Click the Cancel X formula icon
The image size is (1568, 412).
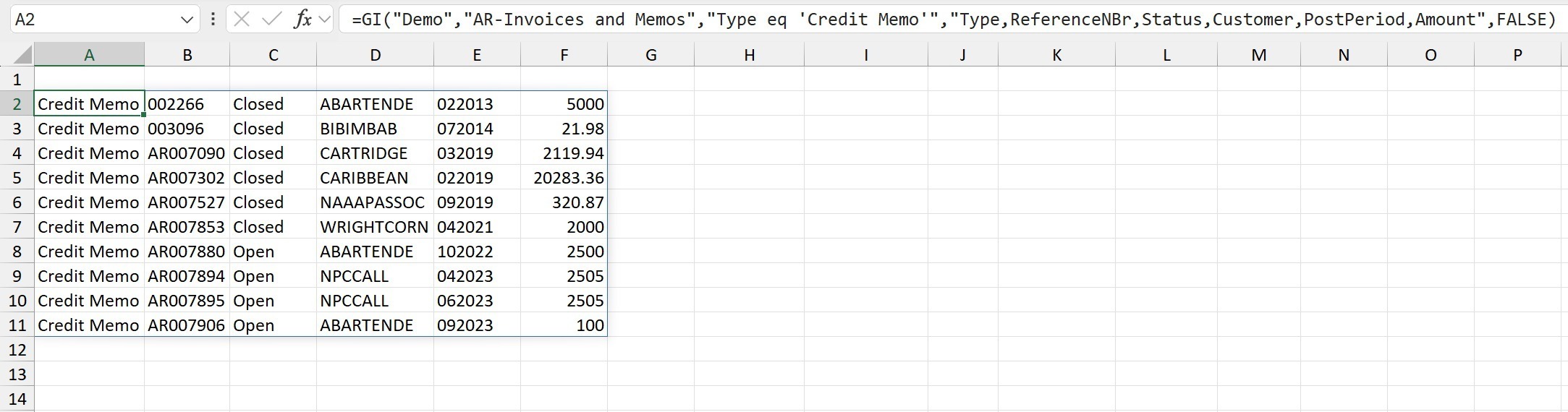(x=242, y=20)
